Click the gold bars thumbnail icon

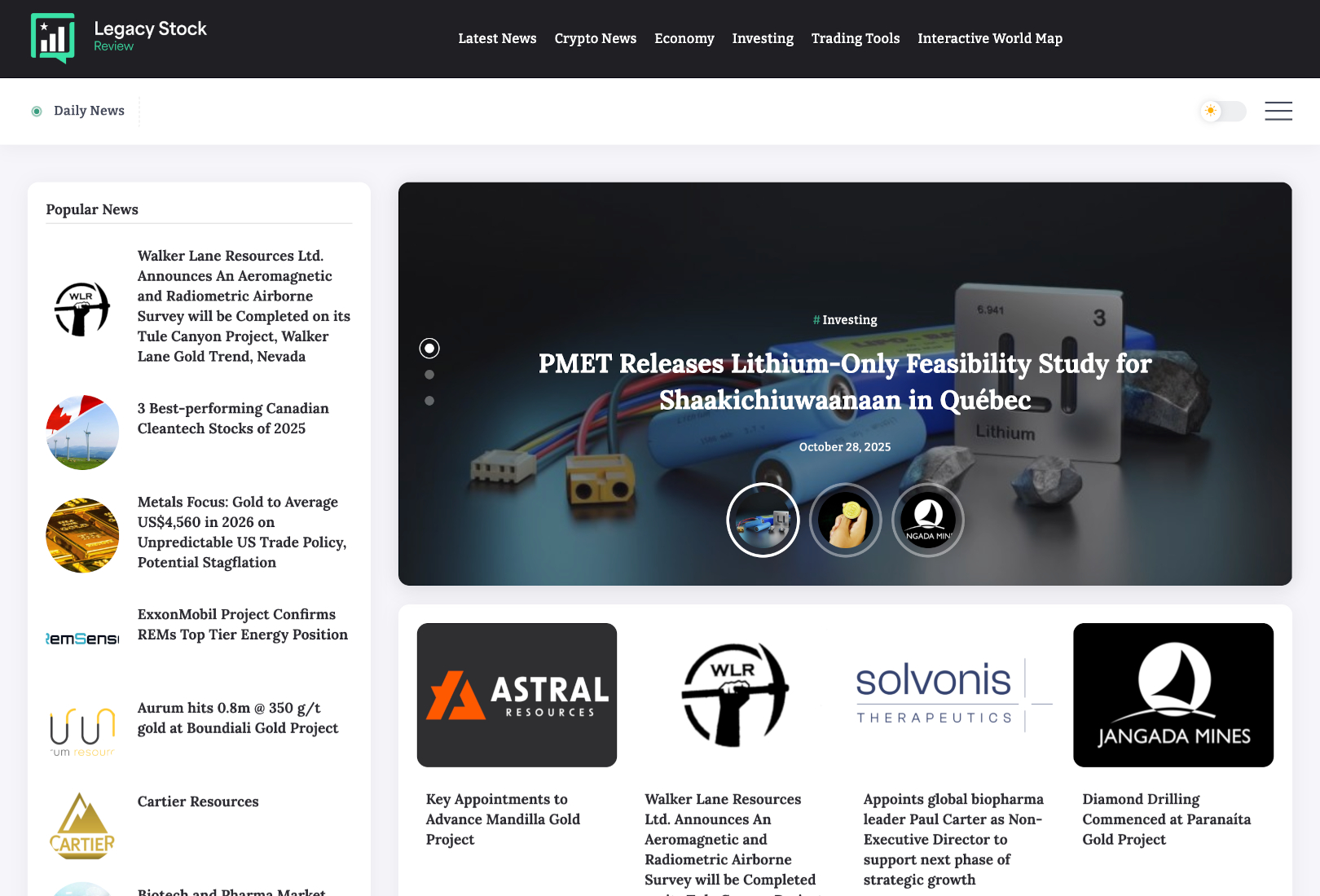(82, 535)
